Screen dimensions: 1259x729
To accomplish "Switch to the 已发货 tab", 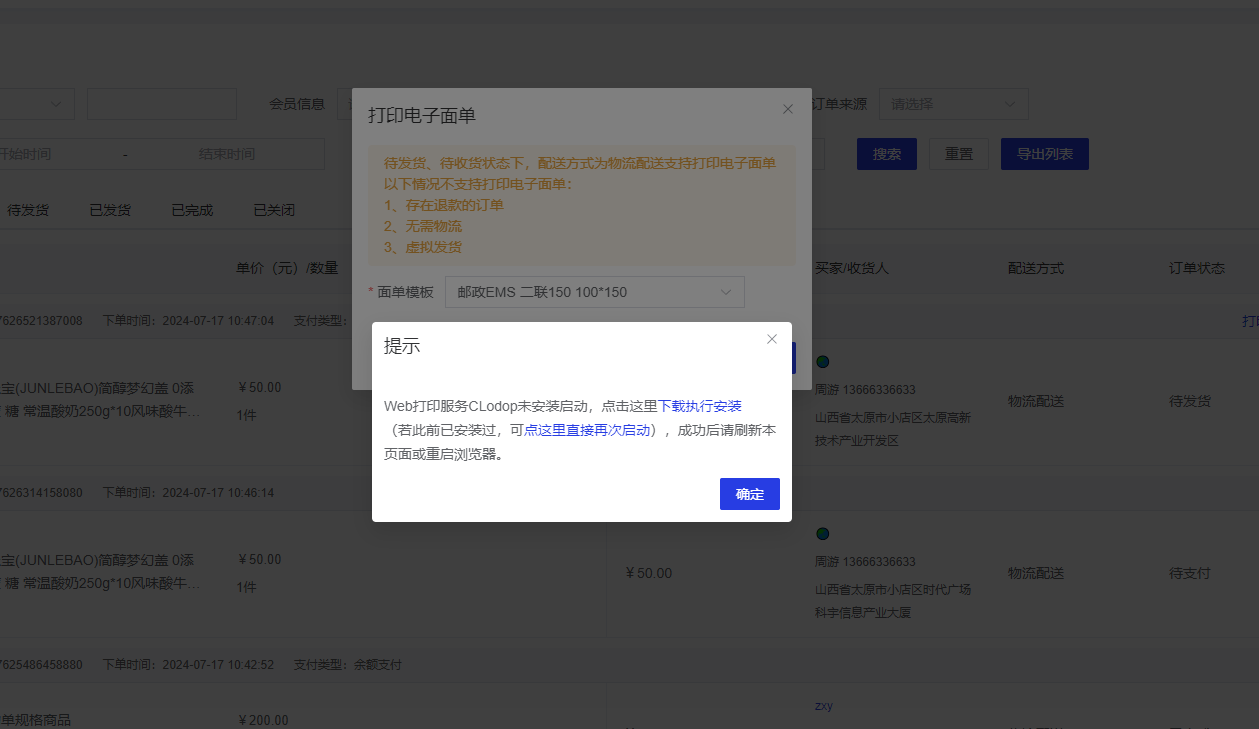I will pos(110,210).
